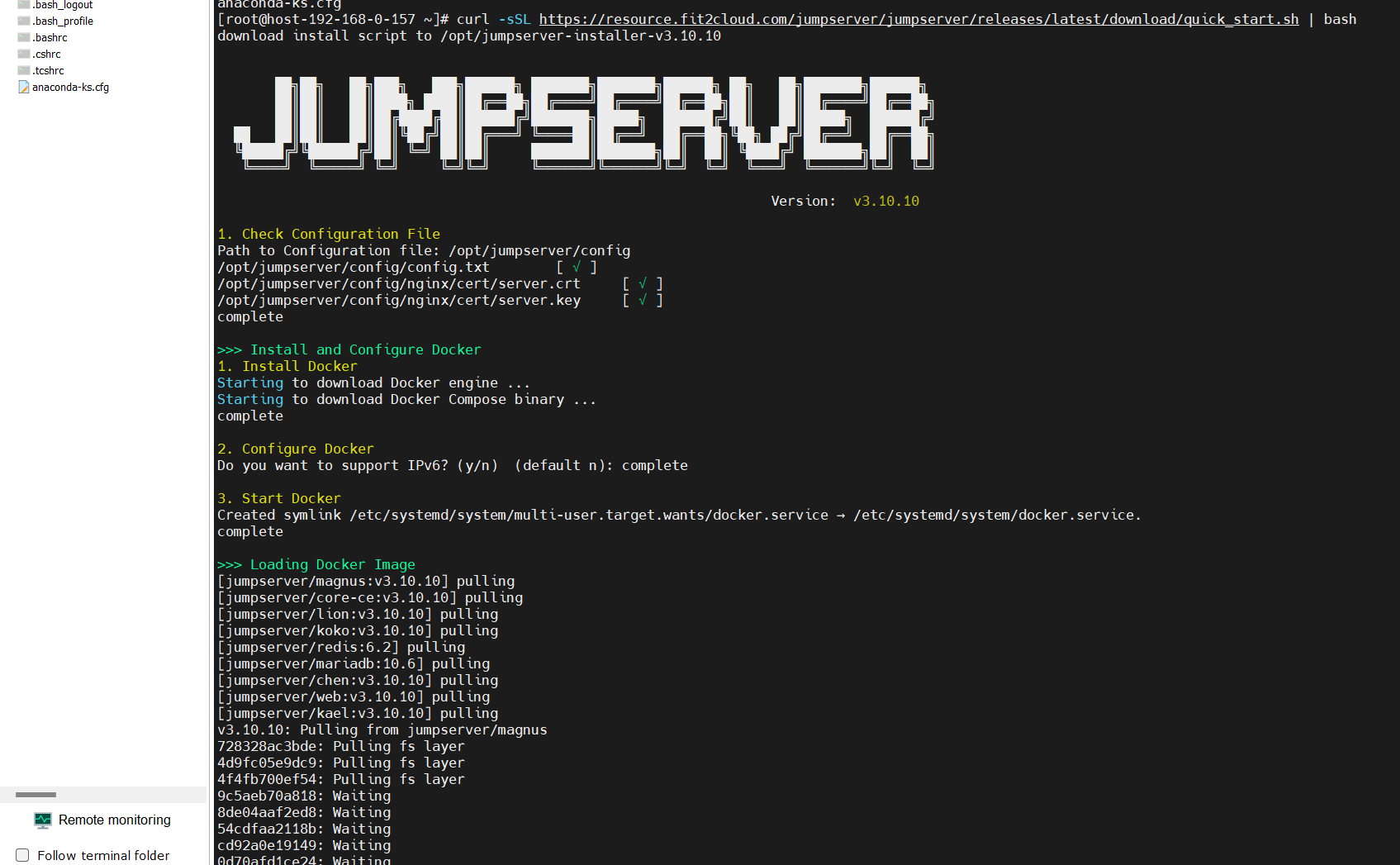Click the version text v3.10.10

coord(886,201)
